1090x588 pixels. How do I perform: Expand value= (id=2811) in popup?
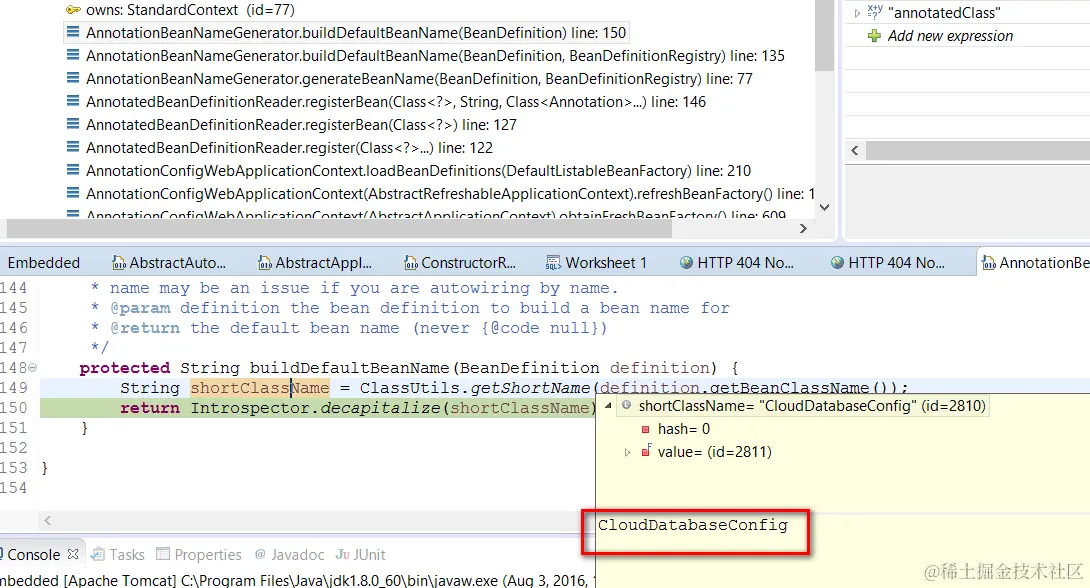(x=627, y=452)
